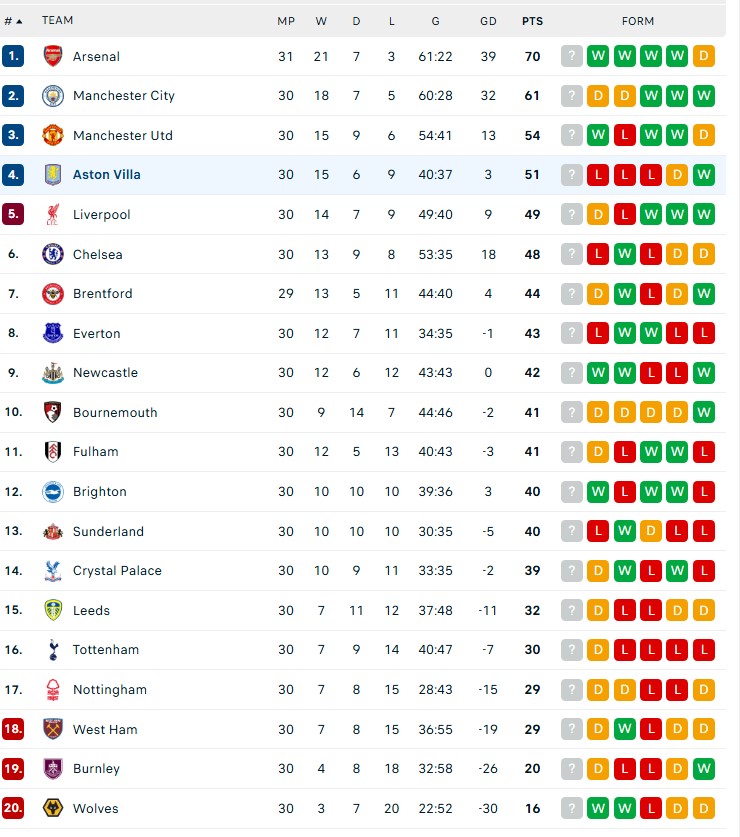Click the sort arrow on the # column
Viewport: 740px width, 837px height.
click(x=31, y=20)
